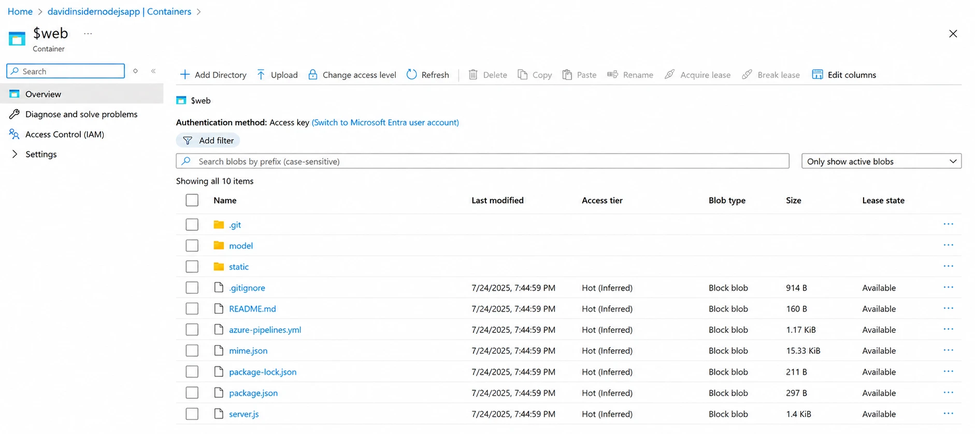Click the Search blobs by prefix field

point(483,162)
